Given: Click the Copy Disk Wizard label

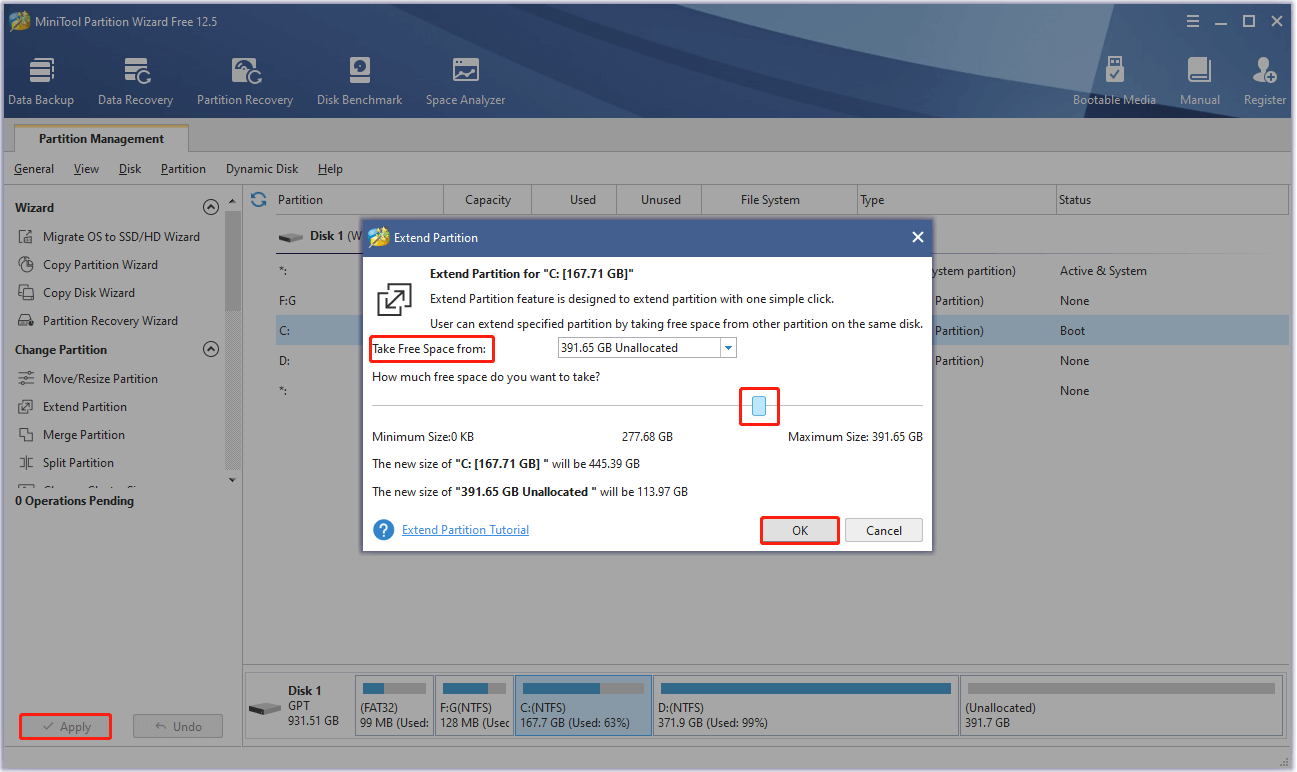Looking at the screenshot, I should pos(89,293).
